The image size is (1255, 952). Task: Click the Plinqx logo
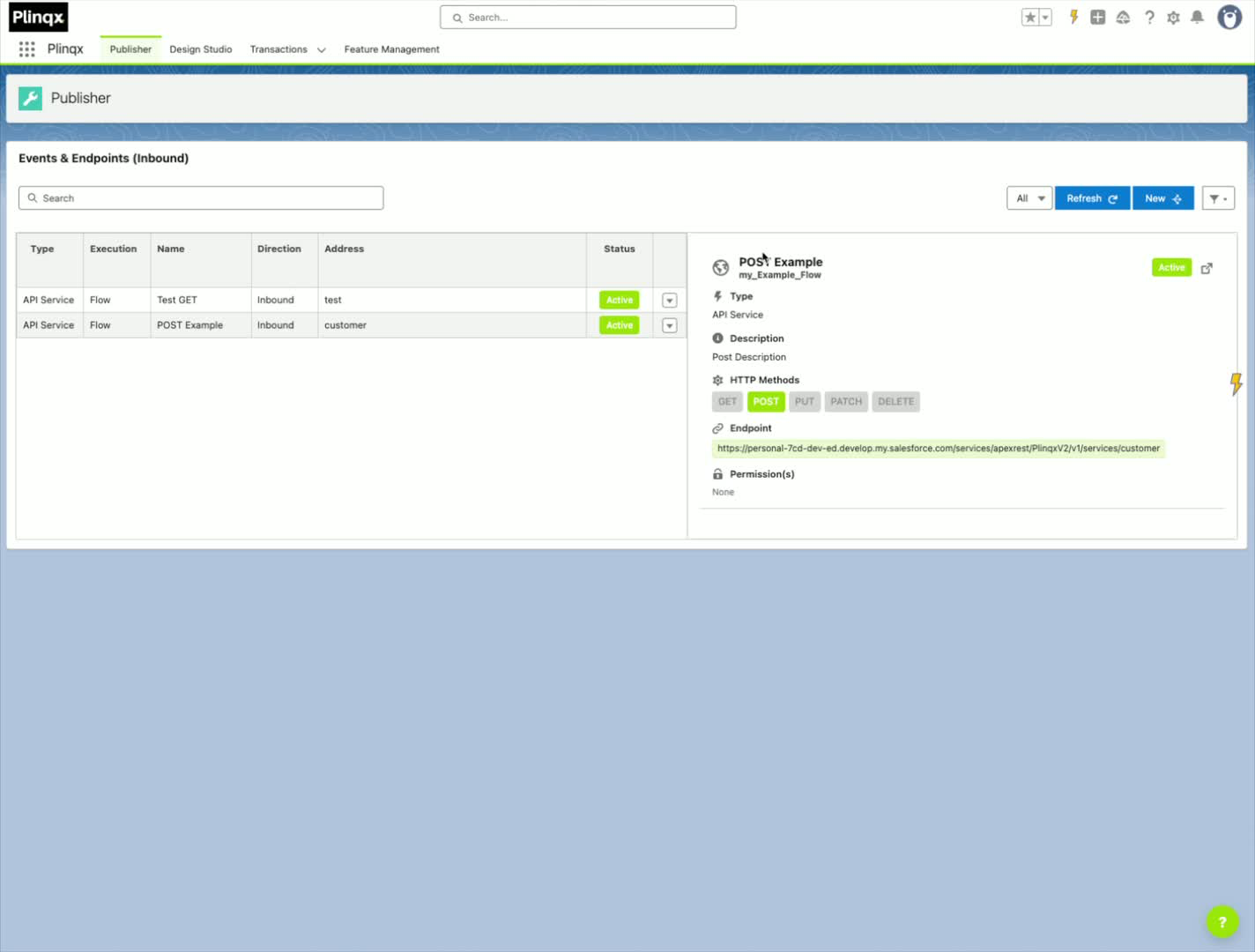click(x=38, y=17)
